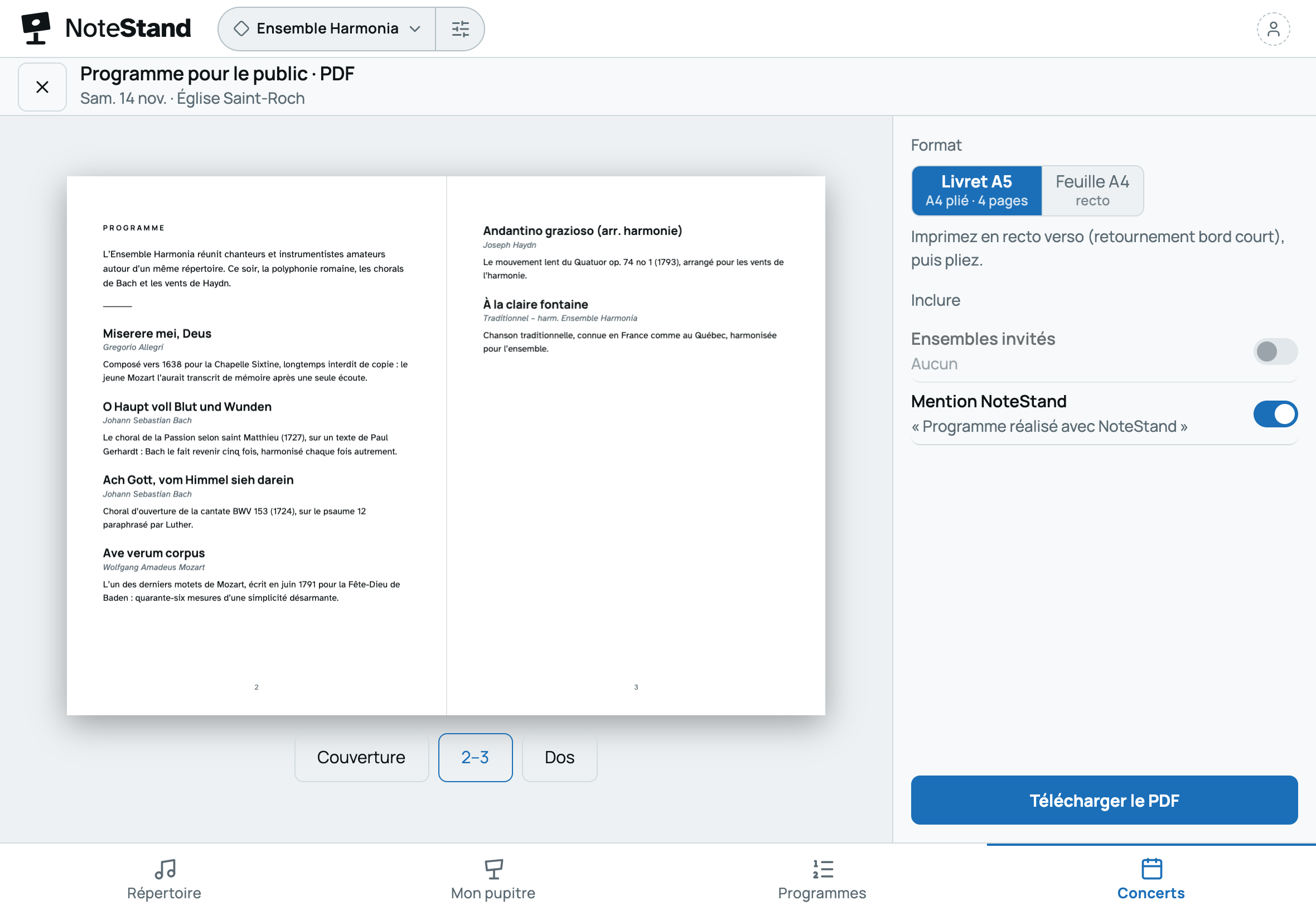Choose the Livret A5 format

coord(976,190)
